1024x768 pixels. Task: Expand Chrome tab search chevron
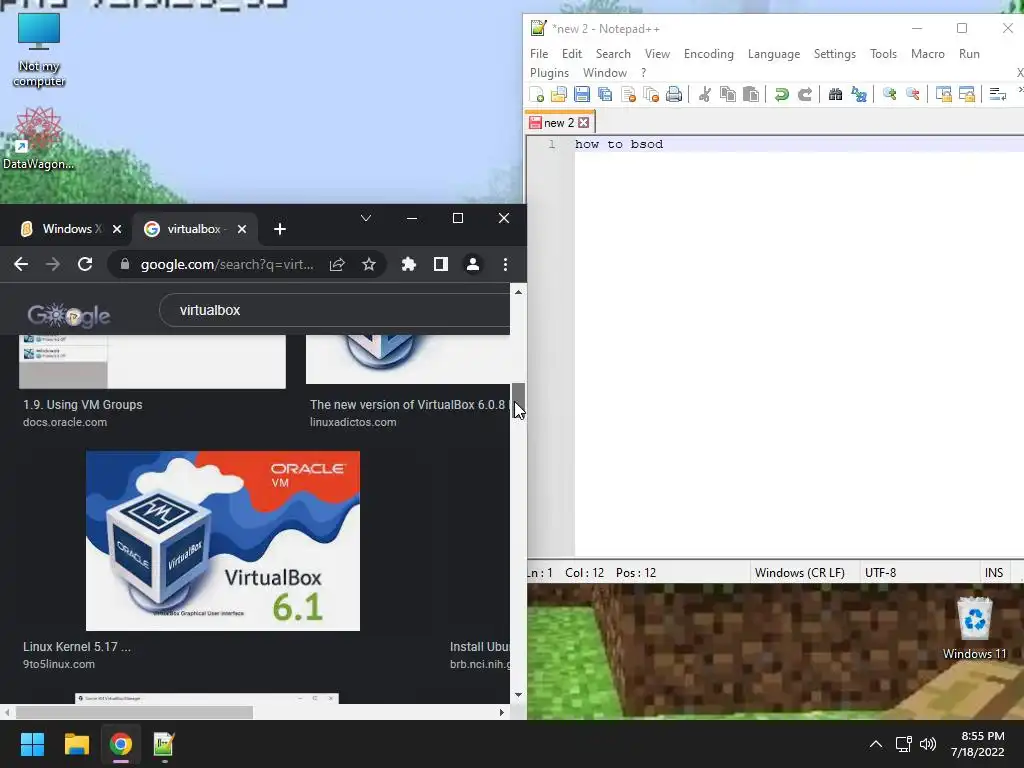tap(366, 218)
